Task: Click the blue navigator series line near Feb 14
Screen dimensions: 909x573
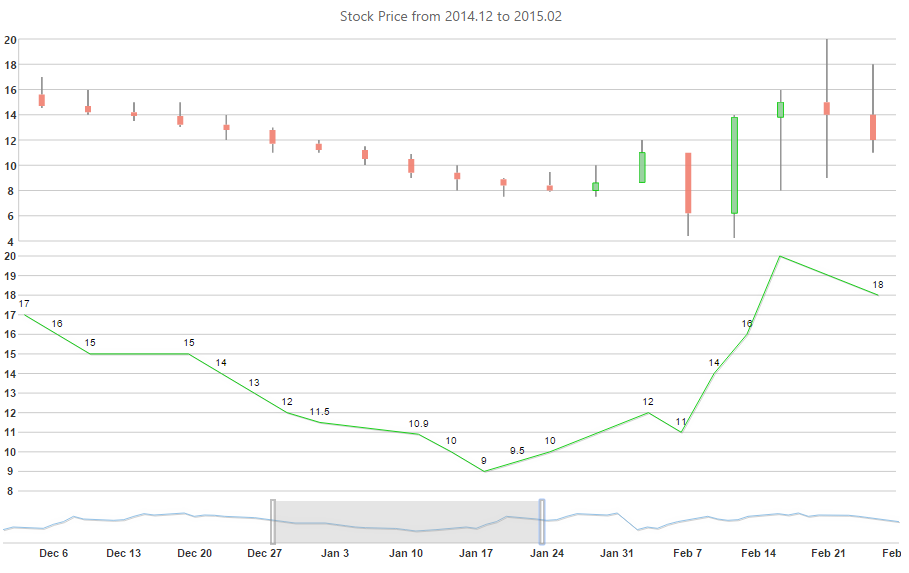Action: [x=758, y=516]
